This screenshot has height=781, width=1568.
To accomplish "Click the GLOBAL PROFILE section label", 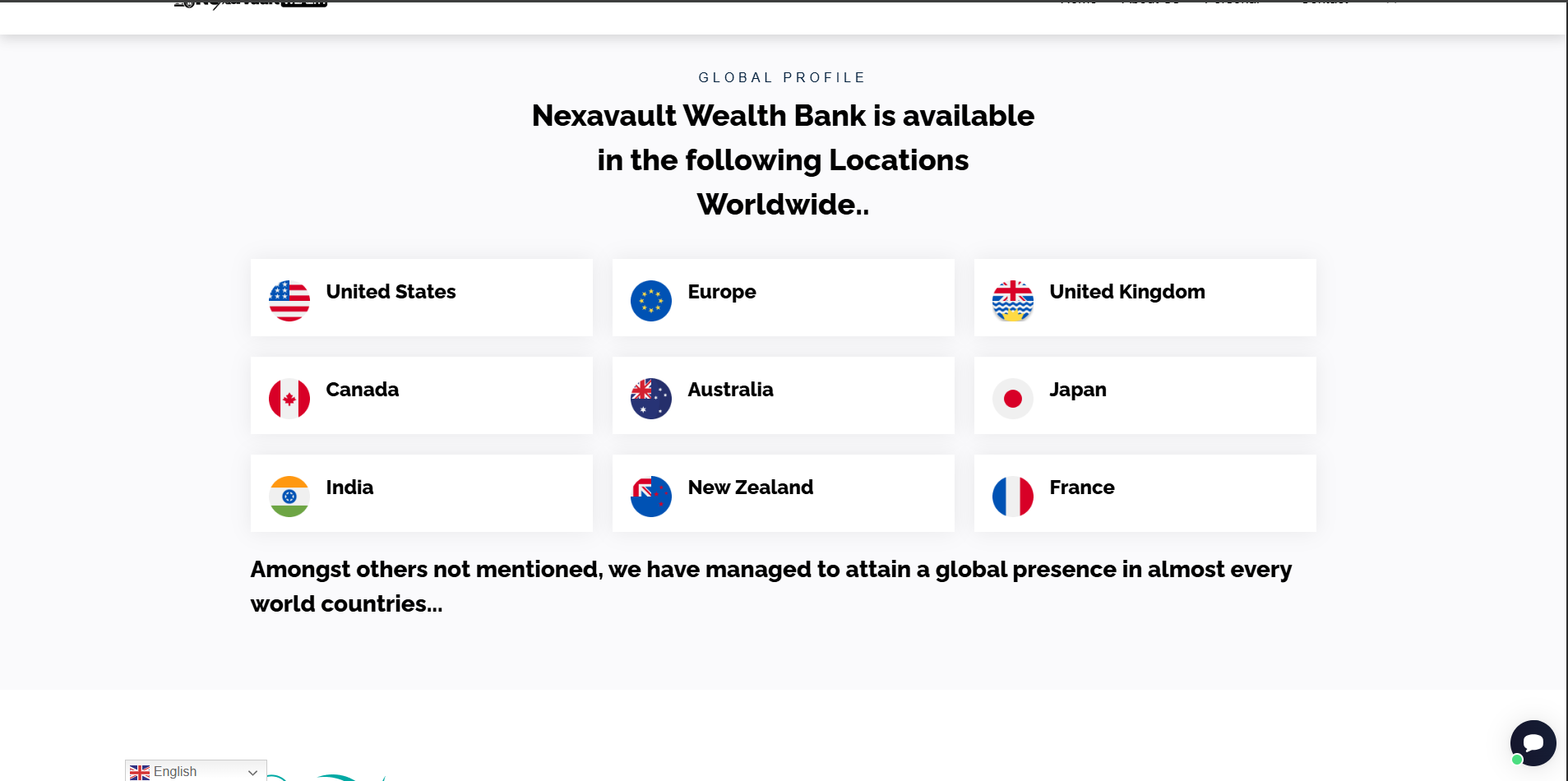I will (x=783, y=77).
